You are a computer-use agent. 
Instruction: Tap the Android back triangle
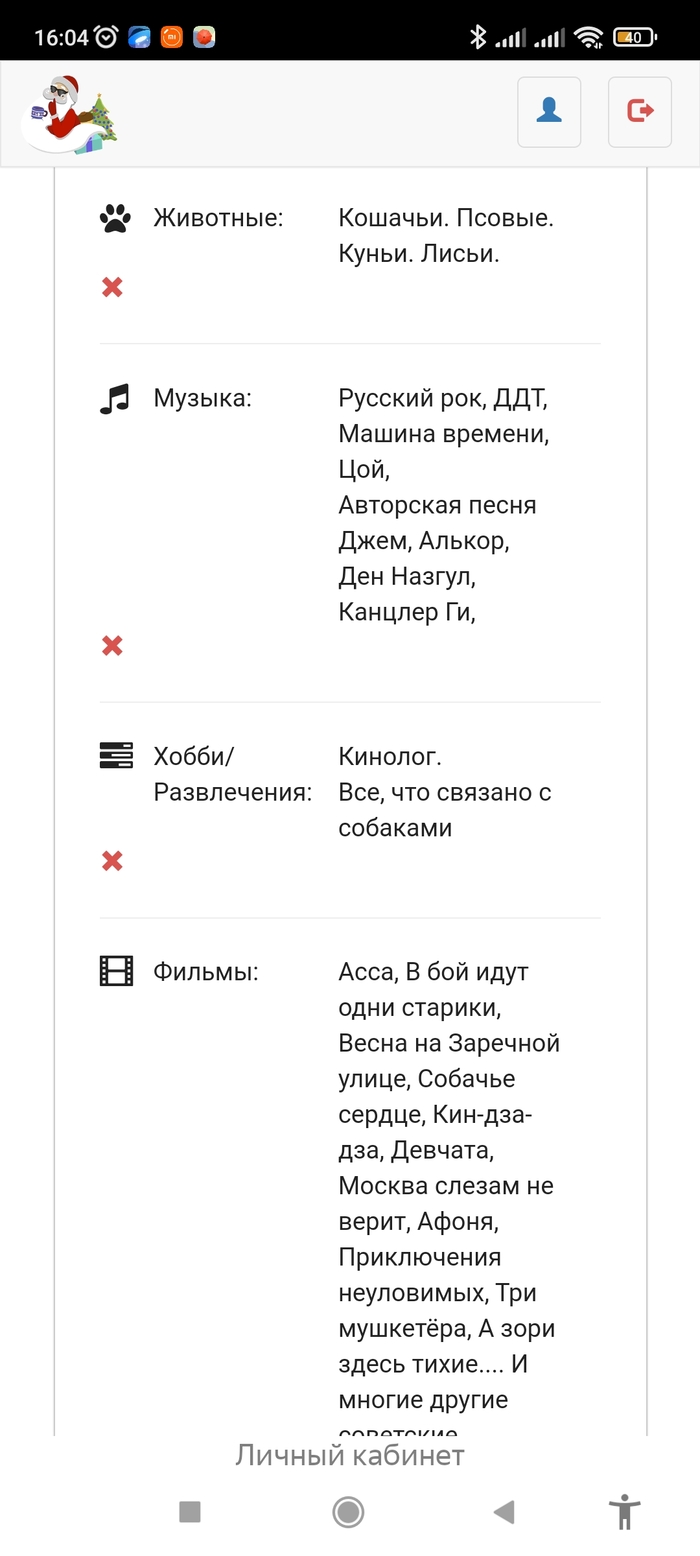point(504,1512)
